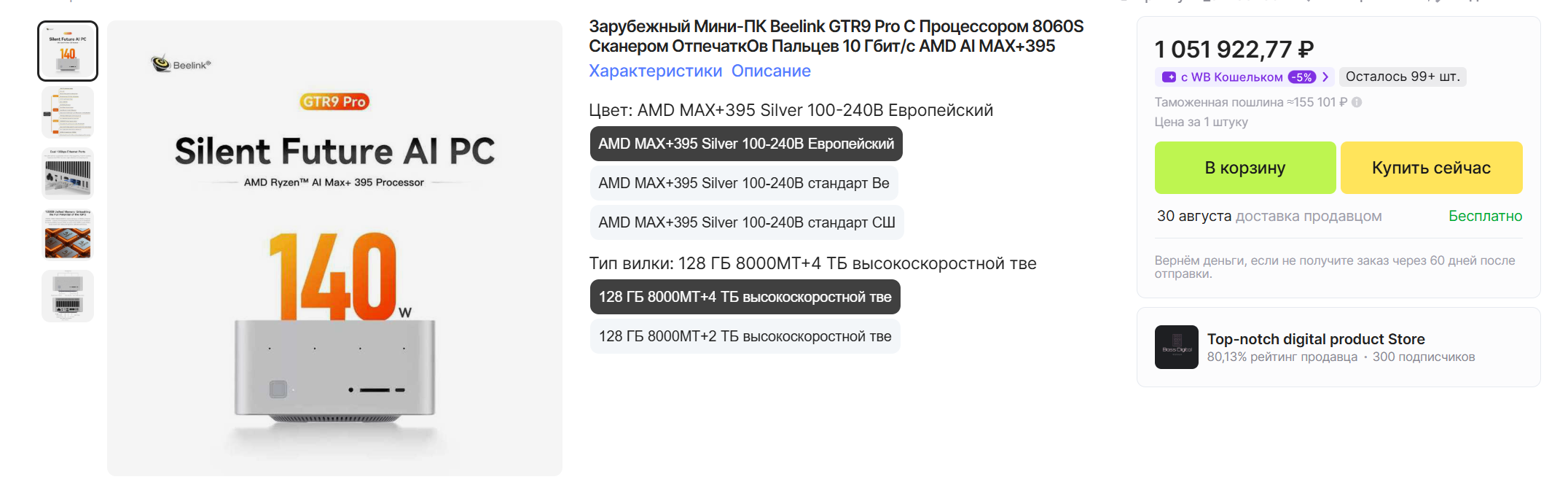Screen dimensions: 1568x493
Task: Expand the WB Кошельком discount chevron
Action: [x=1325, y=77]
